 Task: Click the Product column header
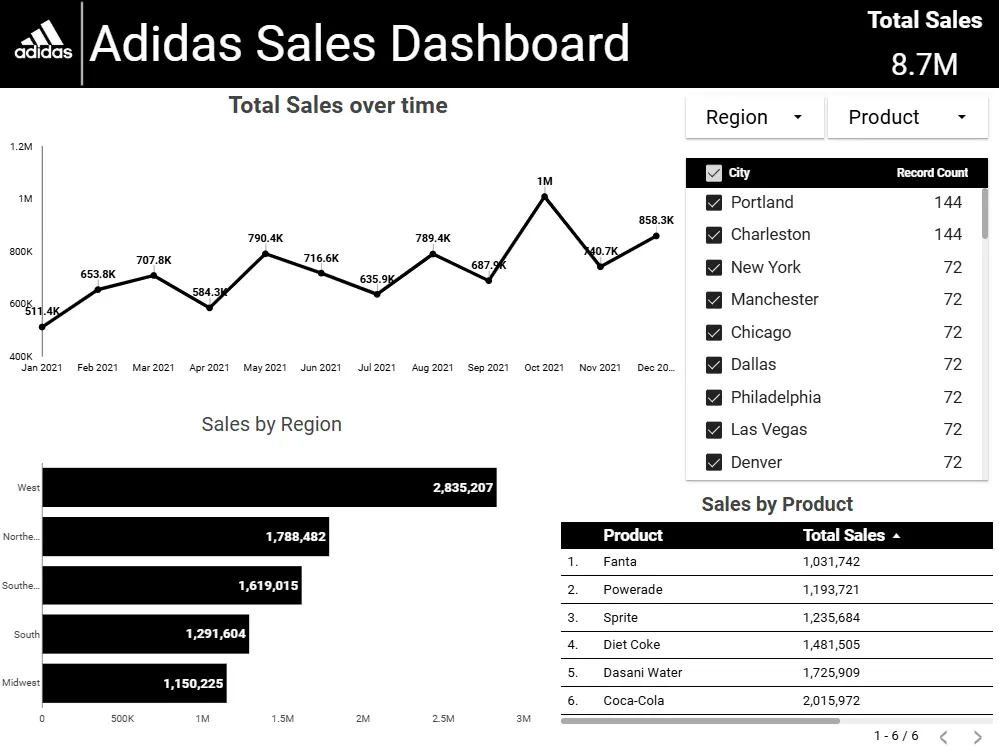(633, 535)
